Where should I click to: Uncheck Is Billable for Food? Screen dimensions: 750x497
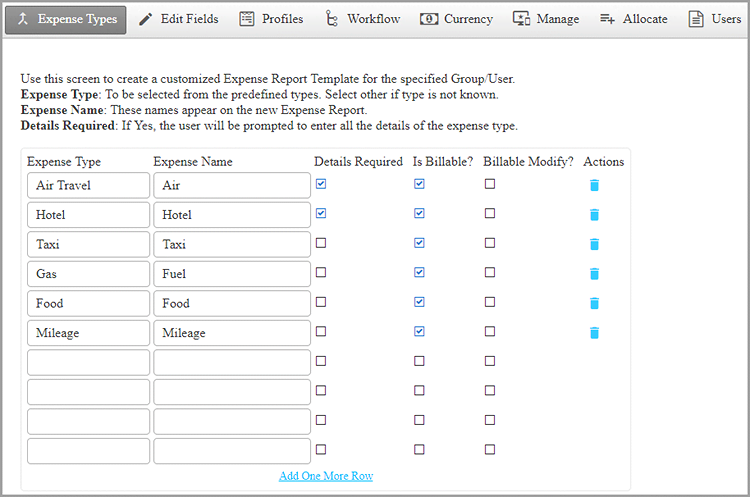pyautogui.click(x=419, y=301)
